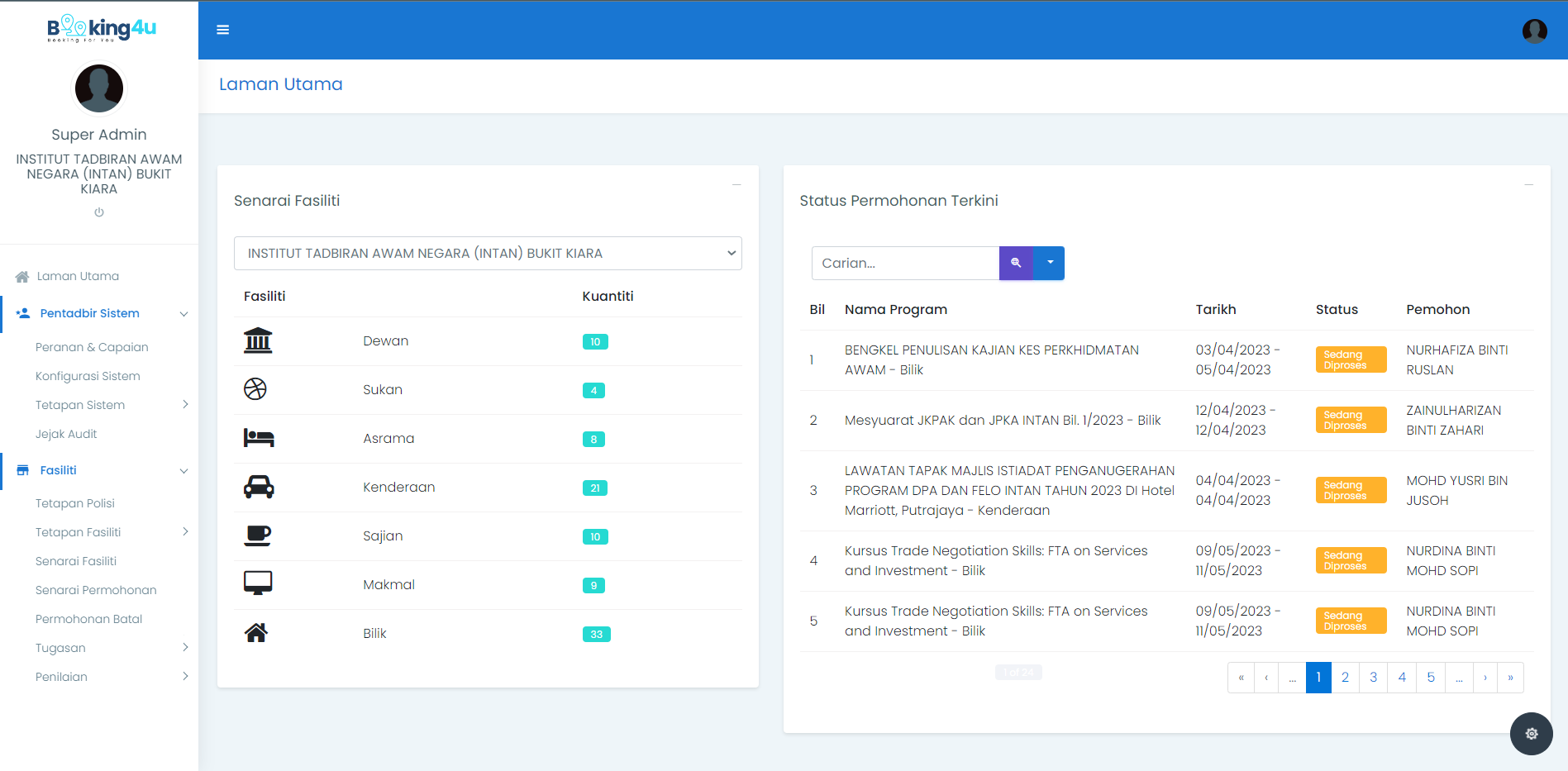Open the search filter dropdown arrow
The width and height of the screenshot is (1568, 771).
1050,263
